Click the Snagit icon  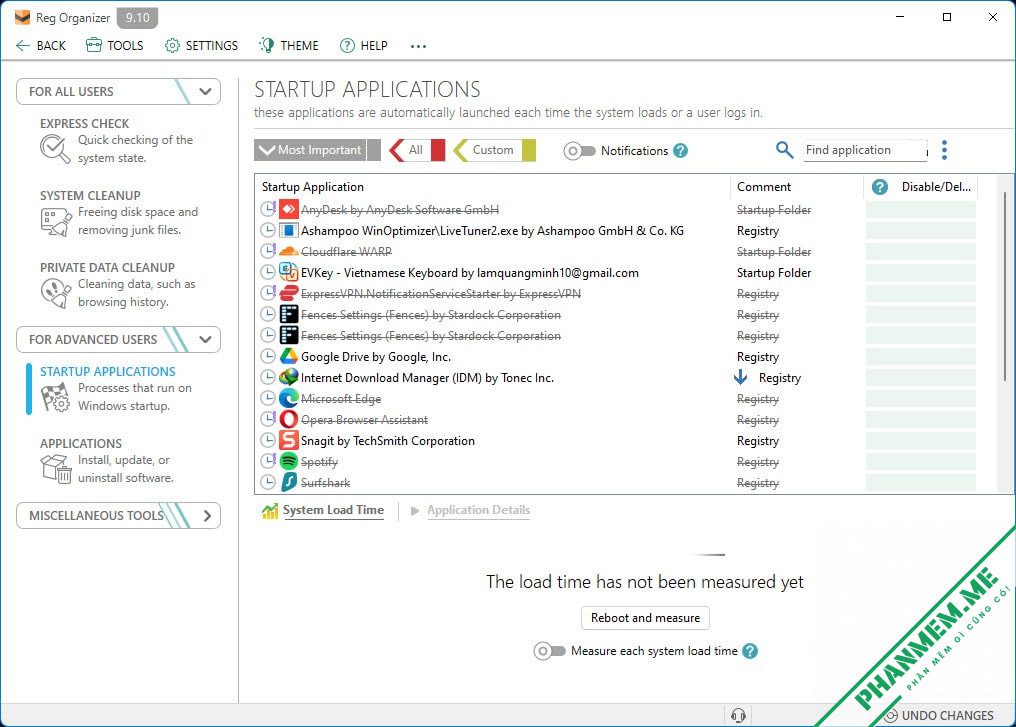pyautogui.click(x=288, y=441)
